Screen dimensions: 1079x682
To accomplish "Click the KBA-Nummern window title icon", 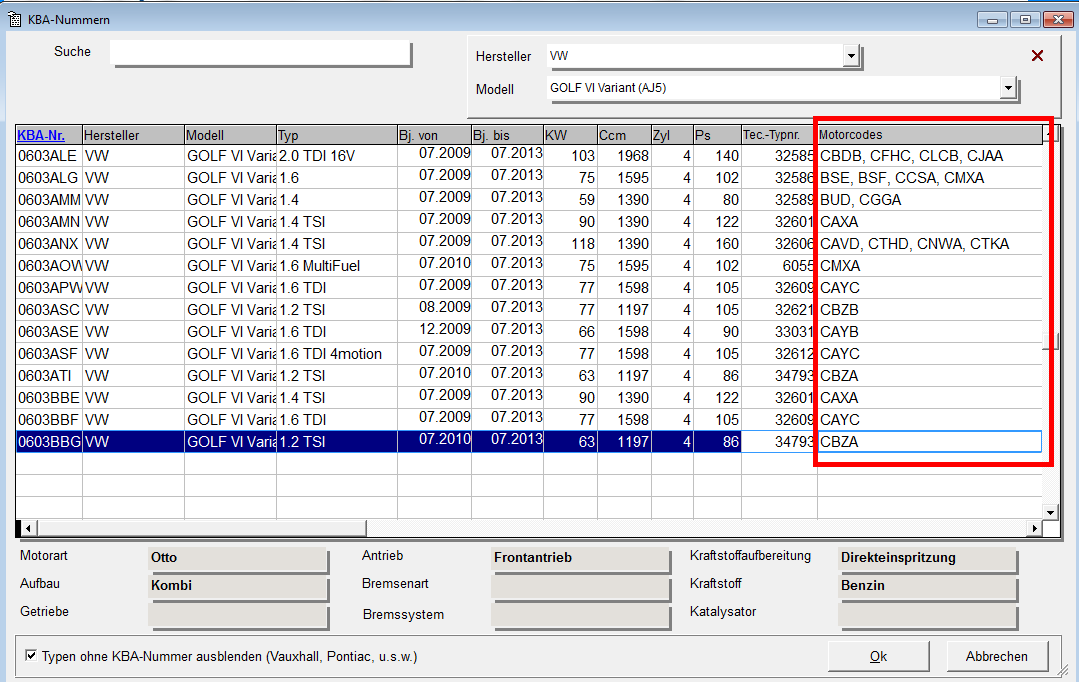I will tap(14, 19).
